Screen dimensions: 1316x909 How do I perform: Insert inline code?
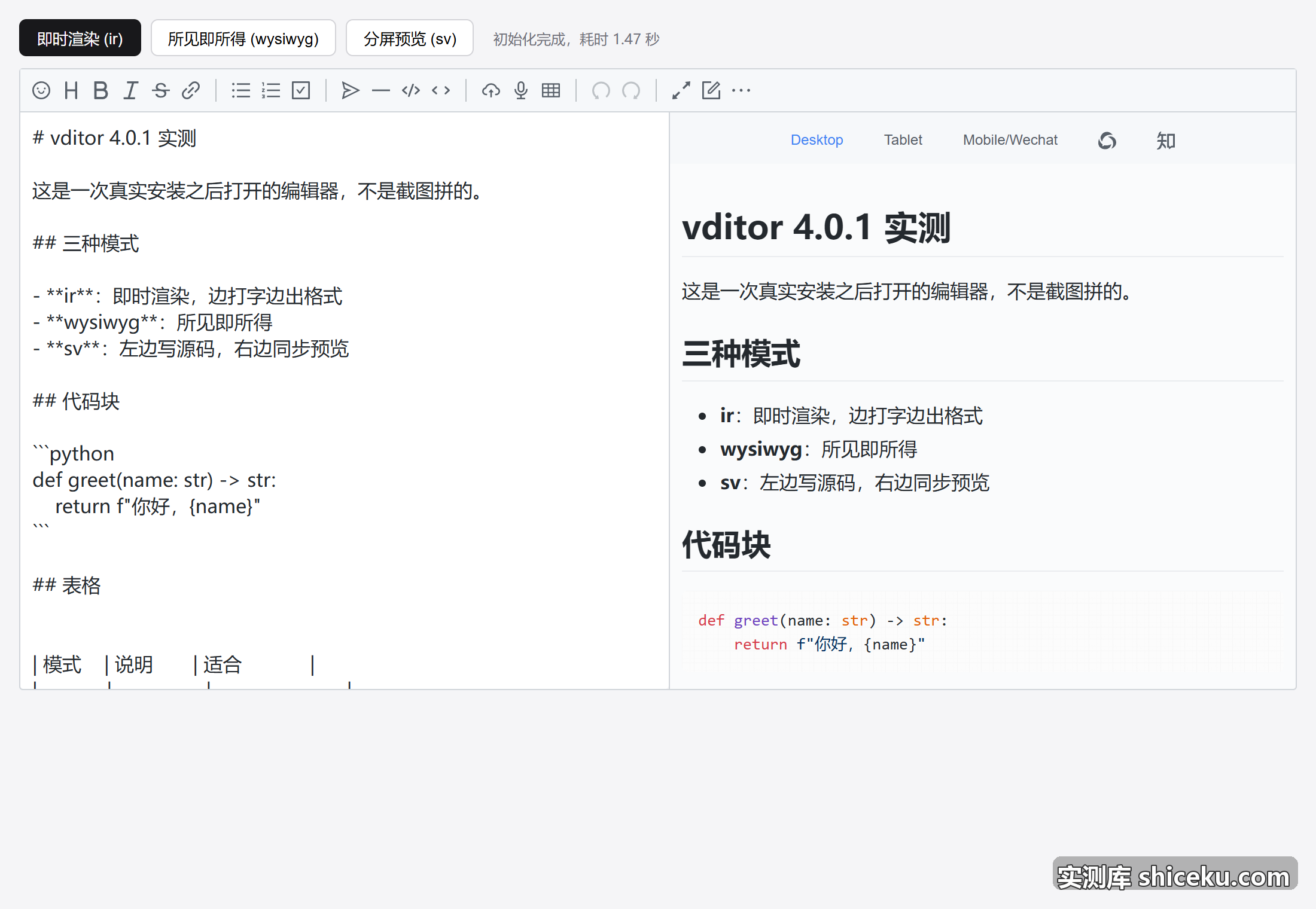pos(441,90)
